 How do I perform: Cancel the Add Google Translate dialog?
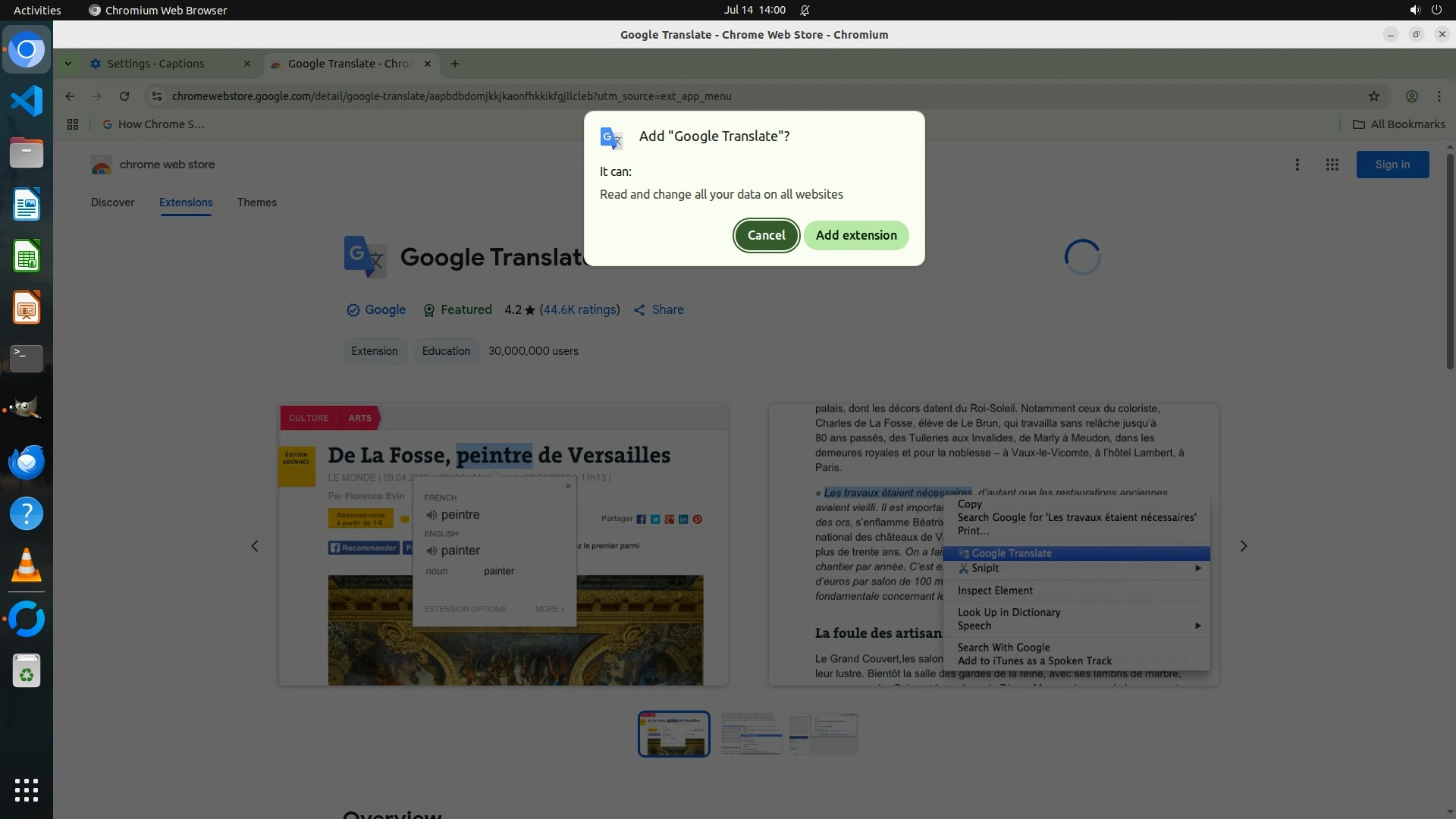[x=766, y=235]
